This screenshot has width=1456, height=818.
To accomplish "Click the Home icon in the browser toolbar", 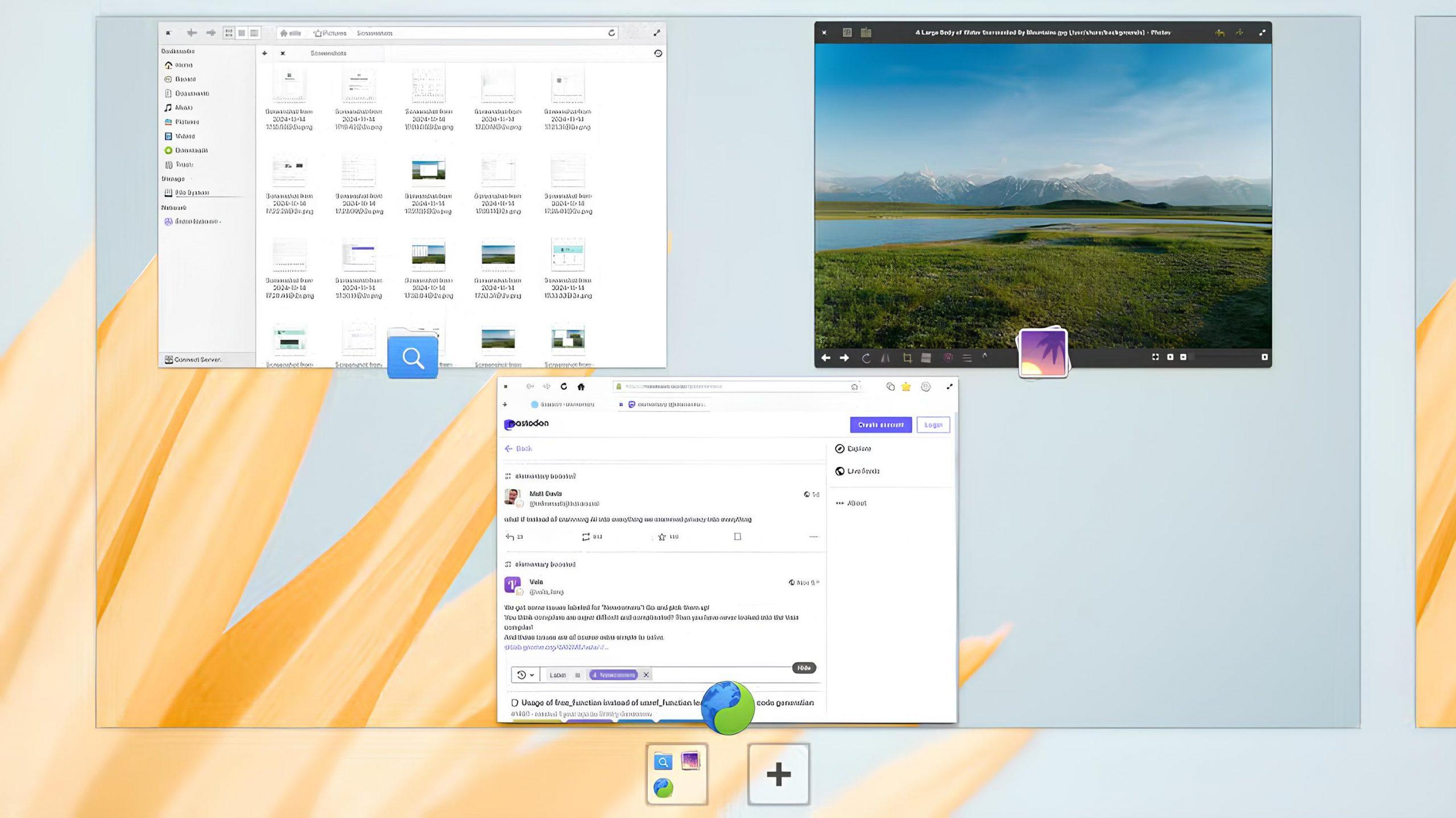I will pos(581,386).
